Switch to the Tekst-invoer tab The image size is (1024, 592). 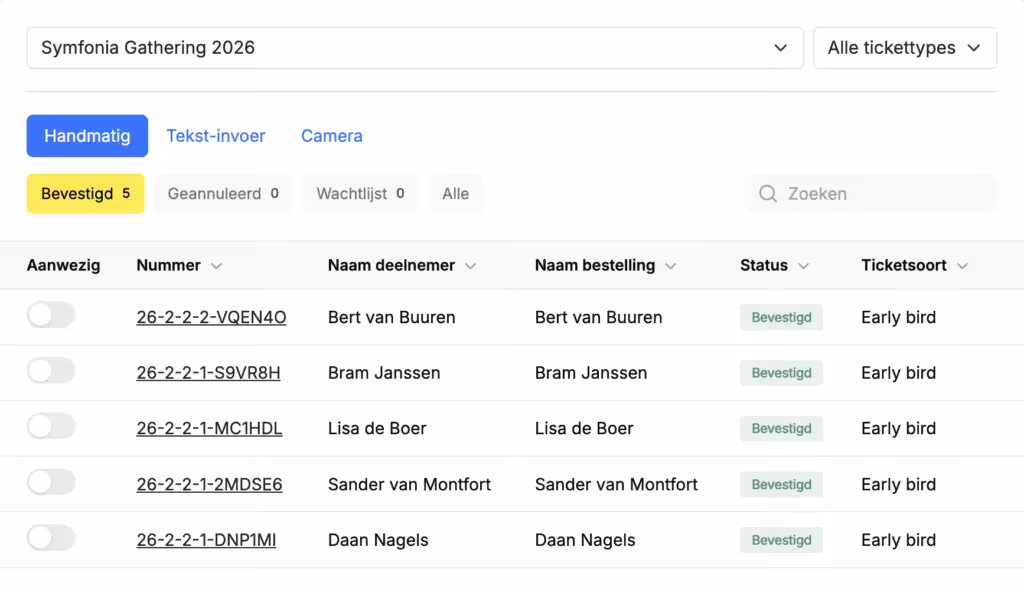[216, 136]
